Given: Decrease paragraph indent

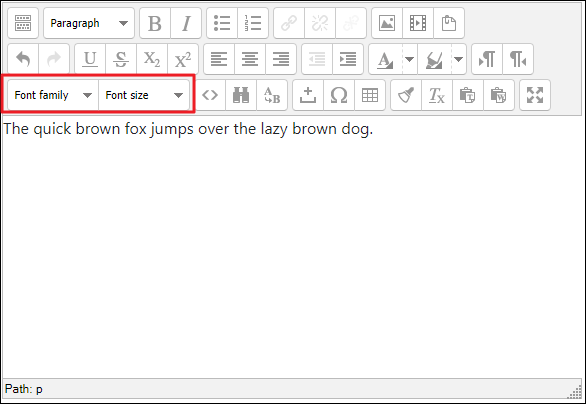Looking at the screenshot, I should 317,59.
